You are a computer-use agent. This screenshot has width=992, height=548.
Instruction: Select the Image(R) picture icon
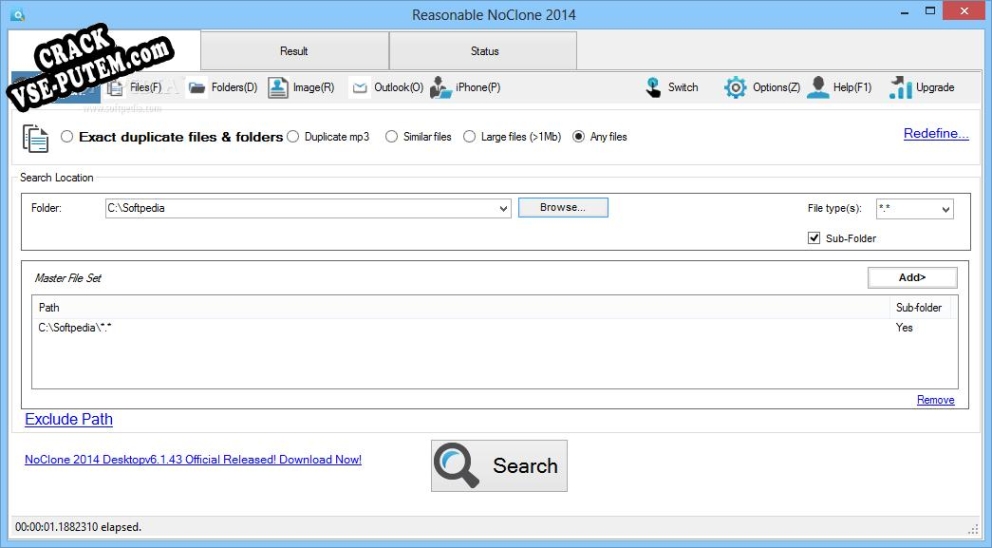point(278,87)
